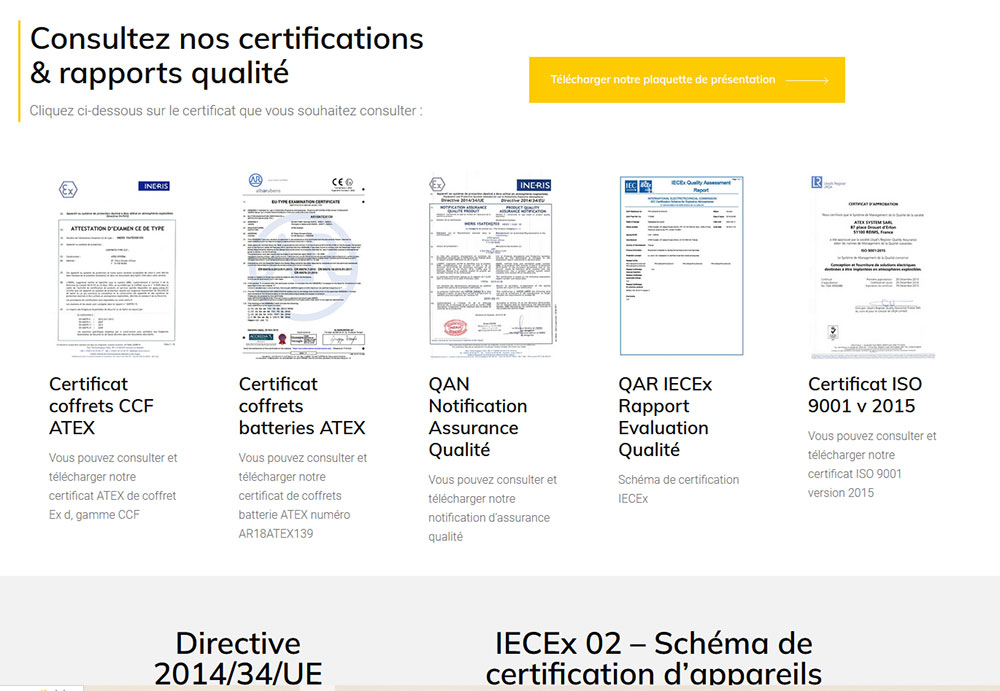Viewport: 1000px width, 691px height.
Task: Open the Certificat ISO 9001 thumbnail image
Action: (x=872, y=266)
